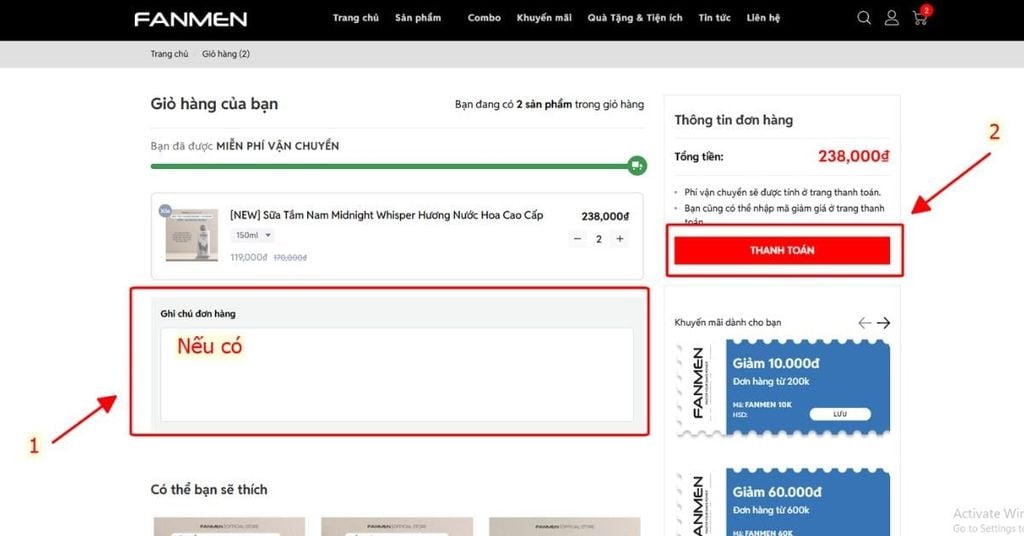
Task: Click the Khuyến mãi dành cho bạn label
Action: (728, 323)
